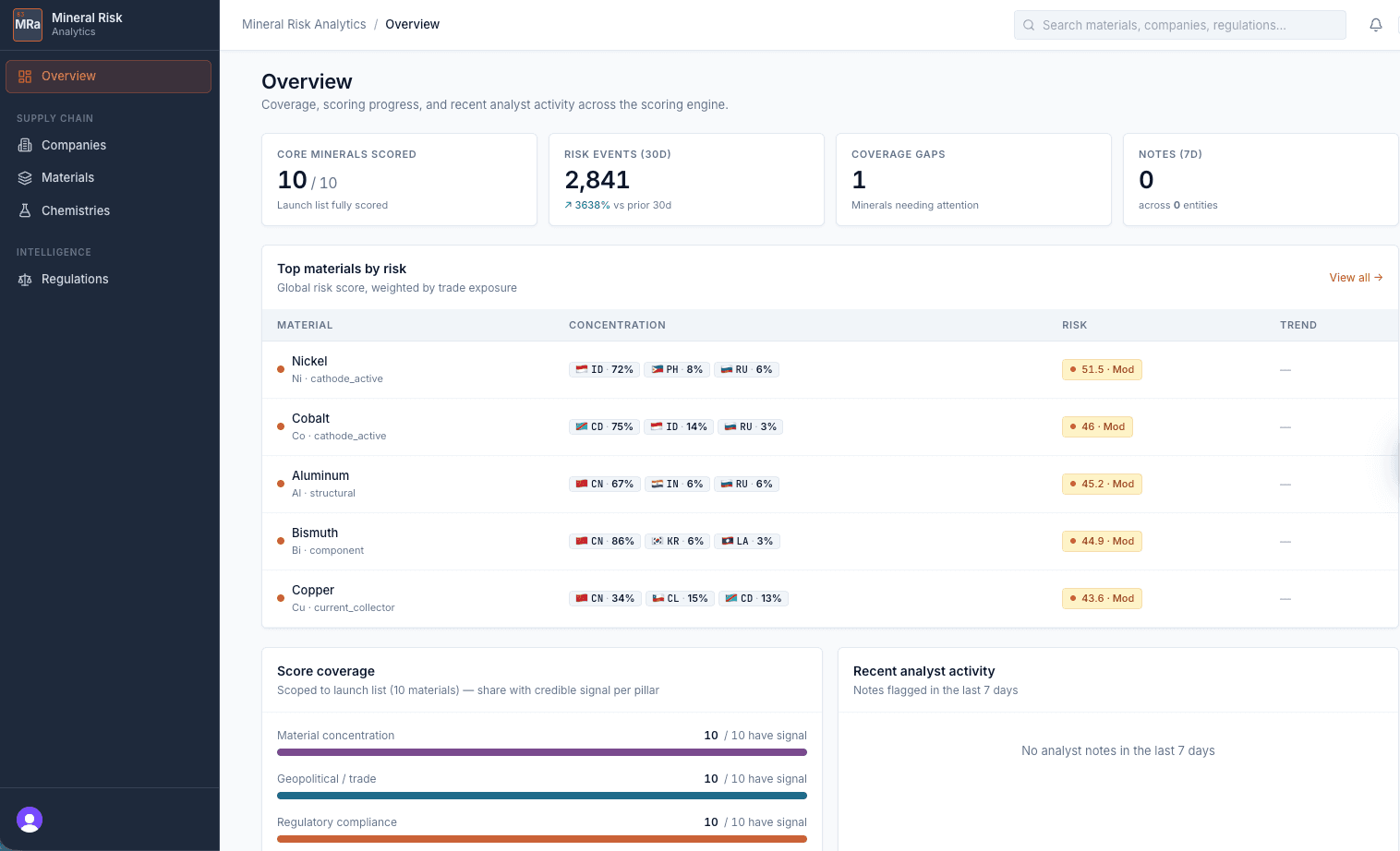Open the Companies page
The image size is (1400, 851).
(108, 145)
